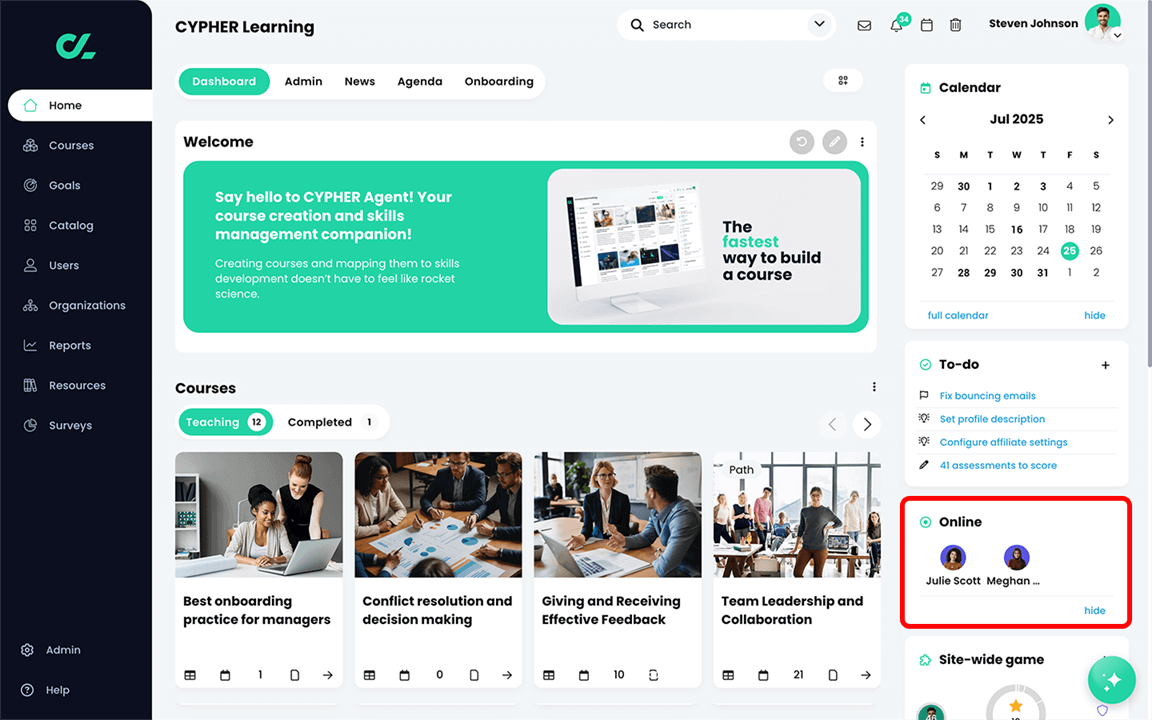Open the Welcome widget three-dot menu
The width and height of the screenshot is (1152, 720).
(x=863, y=142)
